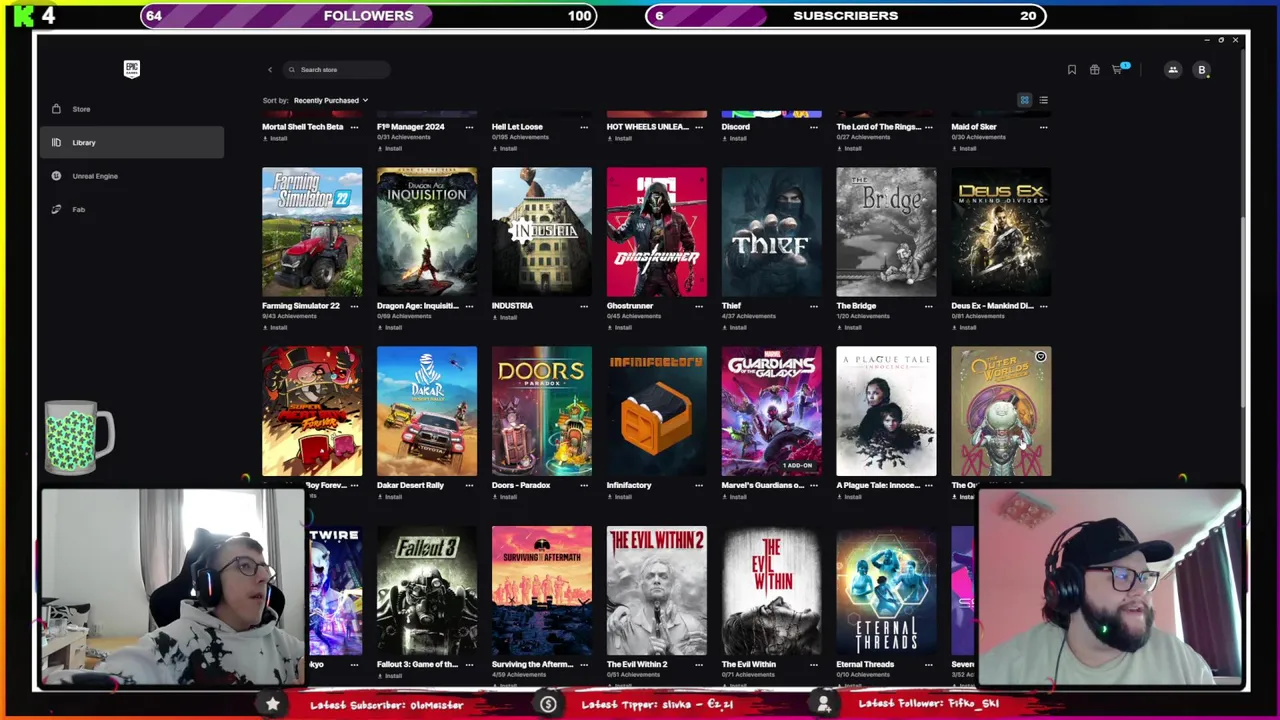The width and height of the screenshot is (1280, 720).
Task: Open Deus Ex Mankind Divided cover
Action: pos(1001,232)
